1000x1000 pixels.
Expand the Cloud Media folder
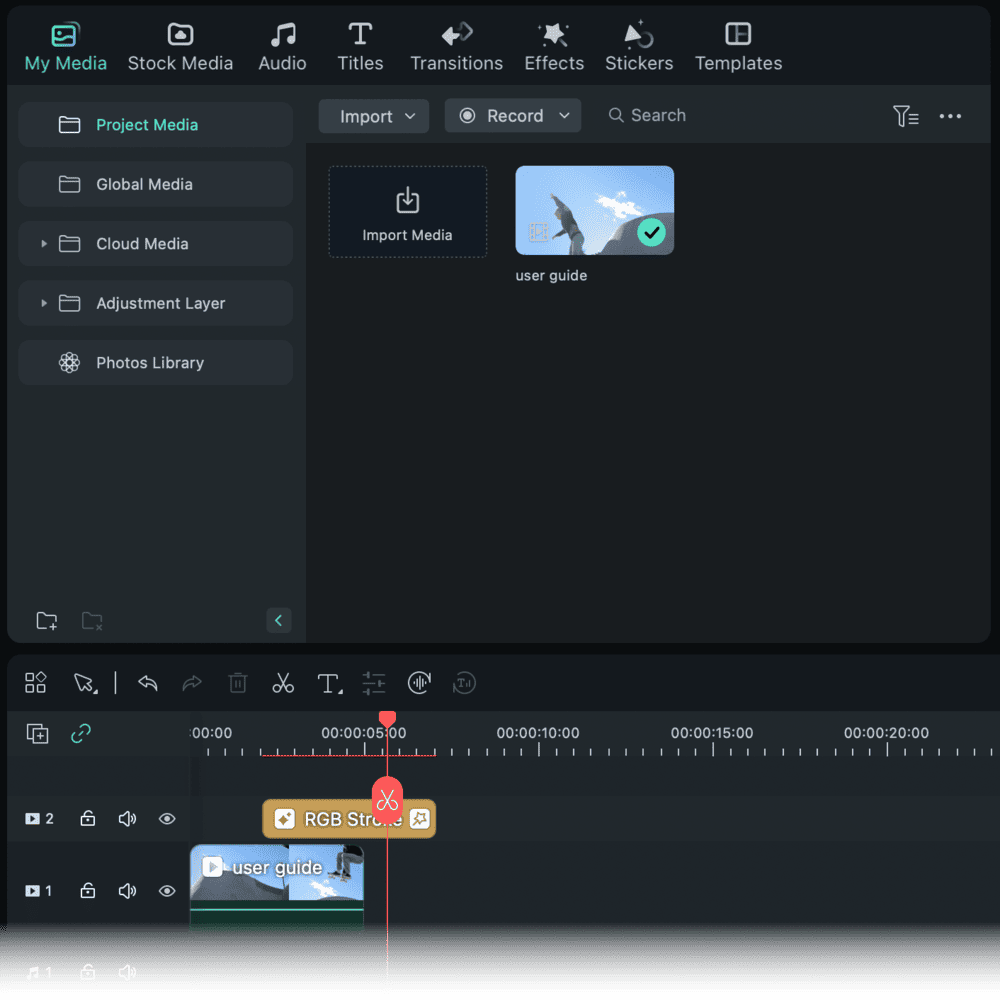[44, 243]
